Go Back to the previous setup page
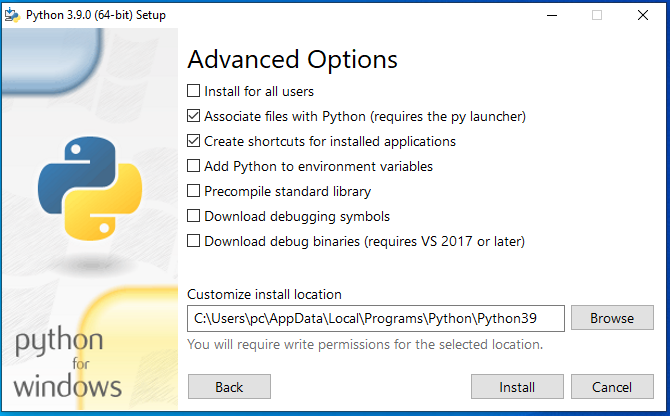670x416 pixels. (x=229, y=387)
